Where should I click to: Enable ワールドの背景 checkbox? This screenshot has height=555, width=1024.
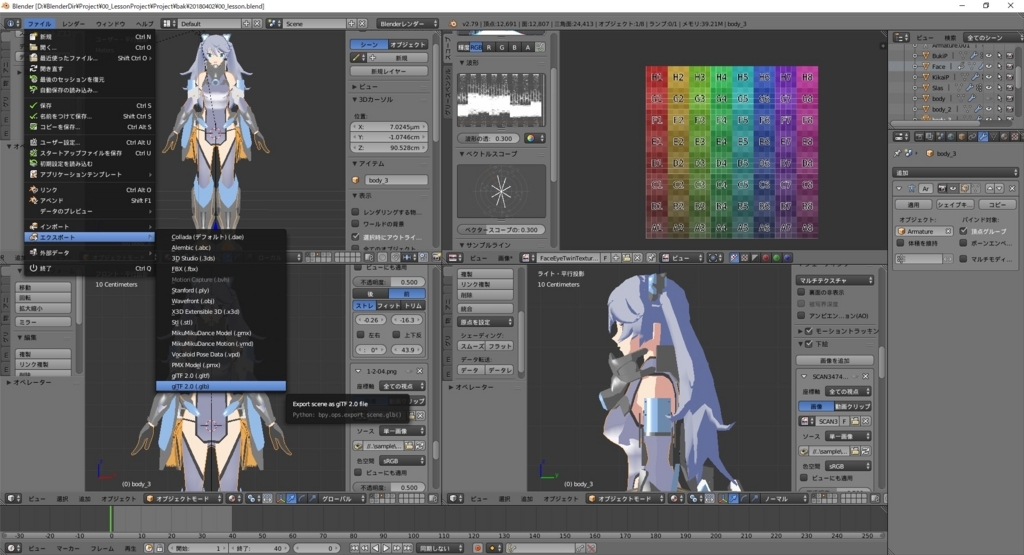tap(356, 224)
